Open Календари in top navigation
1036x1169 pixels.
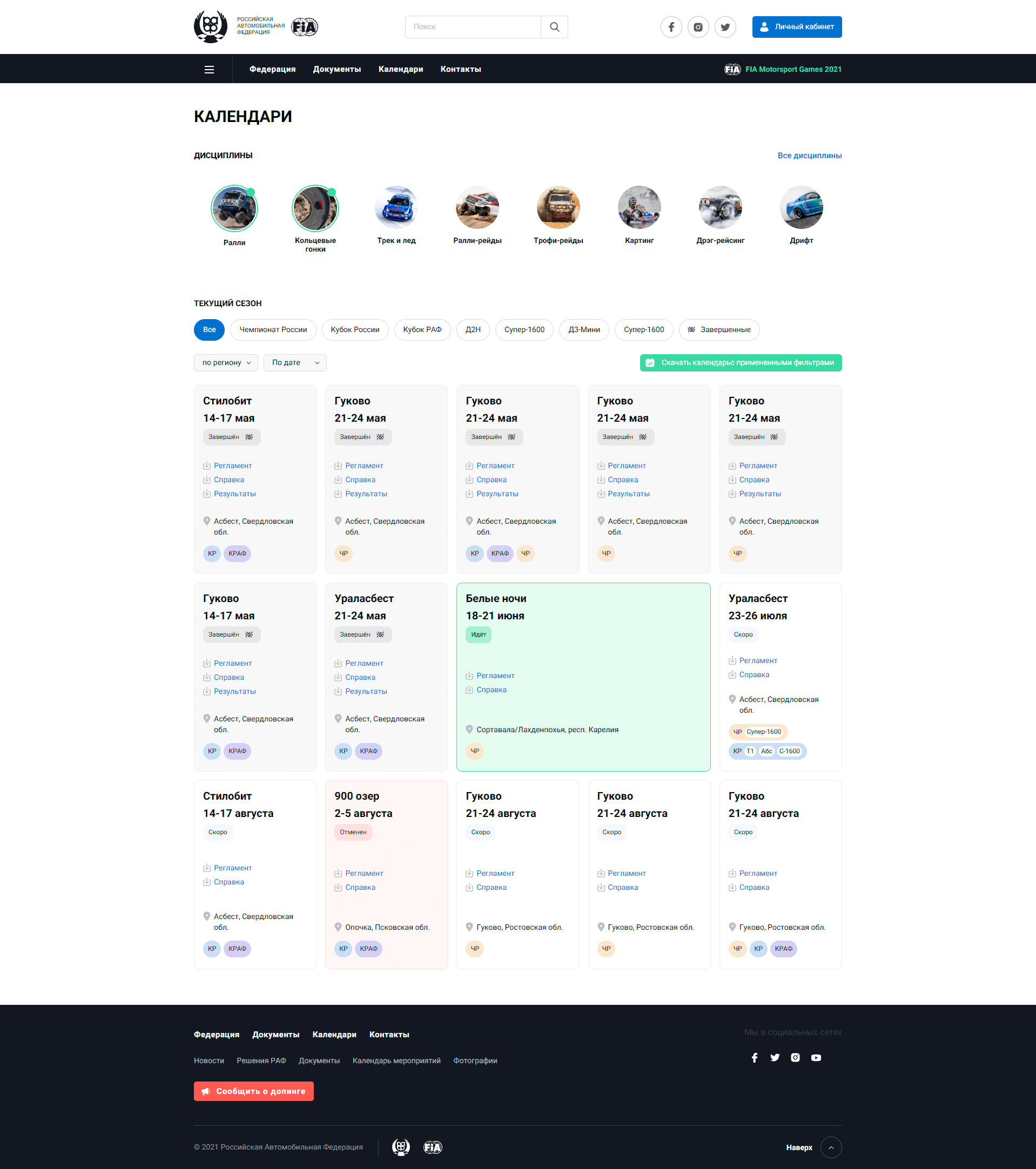pos(401,69)
